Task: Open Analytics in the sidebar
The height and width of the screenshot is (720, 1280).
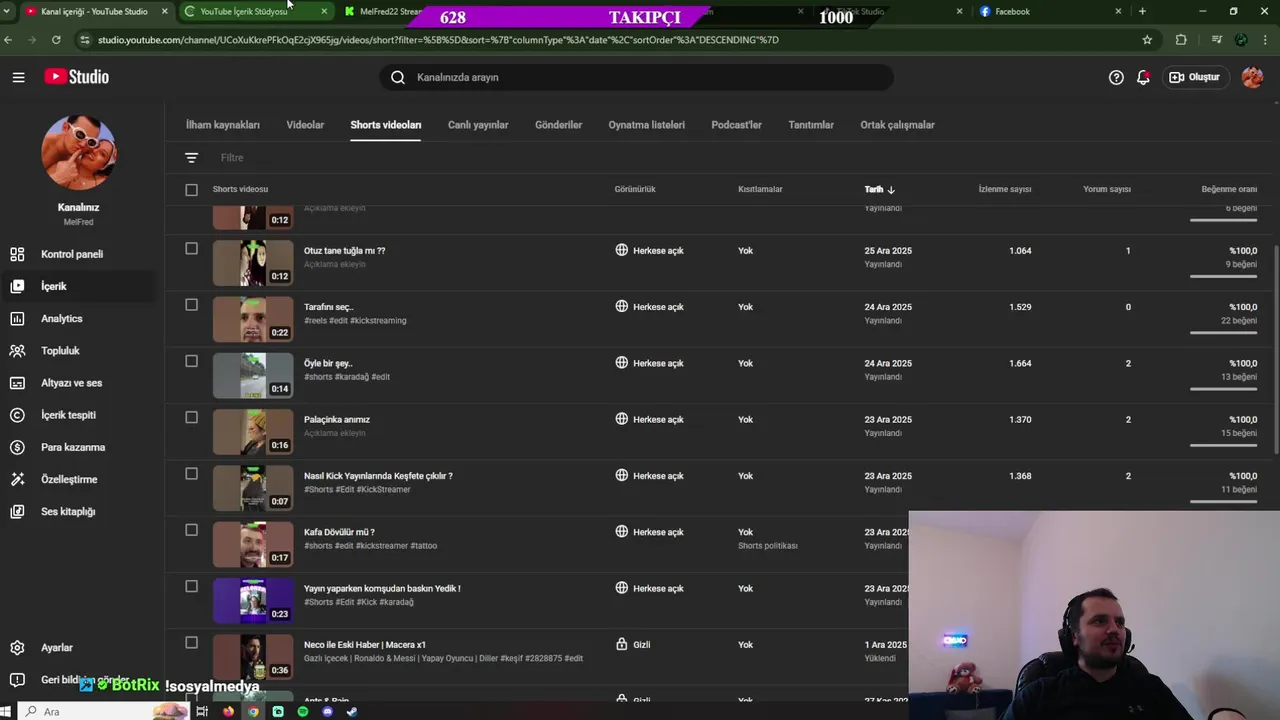Action: 78,318
